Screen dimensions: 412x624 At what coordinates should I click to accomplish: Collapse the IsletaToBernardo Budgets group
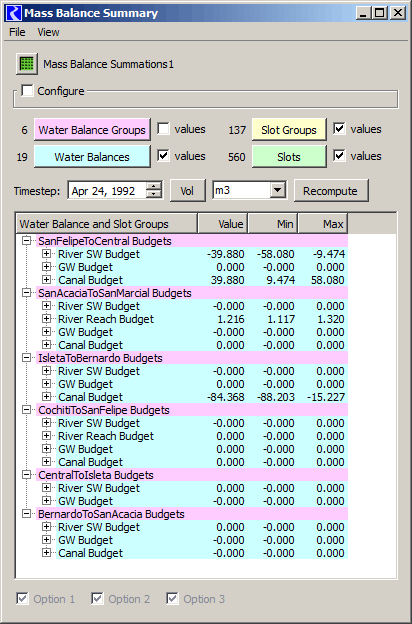point(27,358)
